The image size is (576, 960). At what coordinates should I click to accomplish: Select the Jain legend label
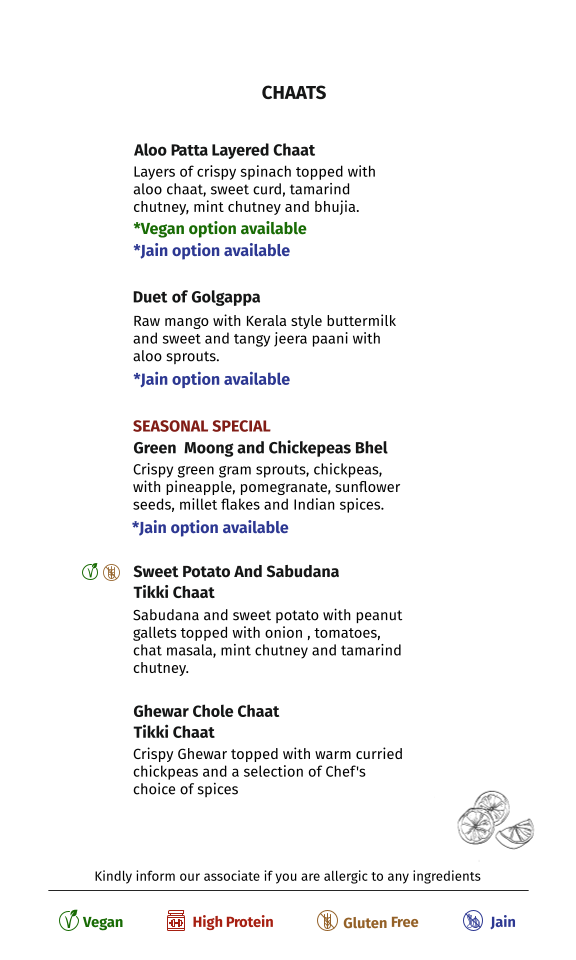point(503,922)
